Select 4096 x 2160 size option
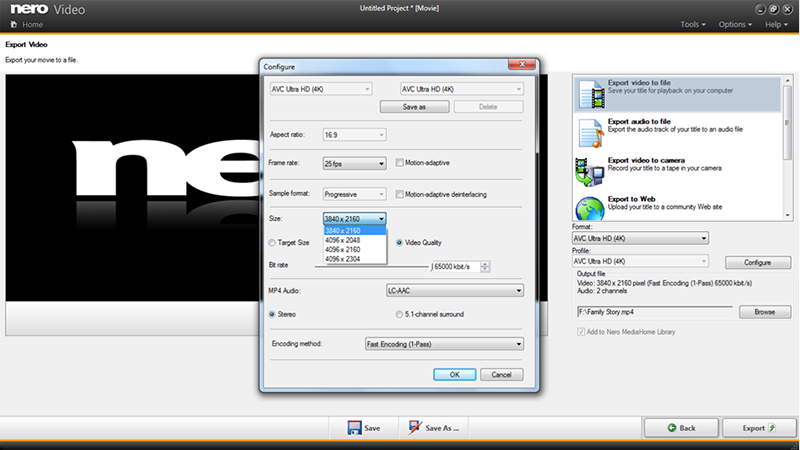This screenshot has width=800, height=450. (355, 249)
